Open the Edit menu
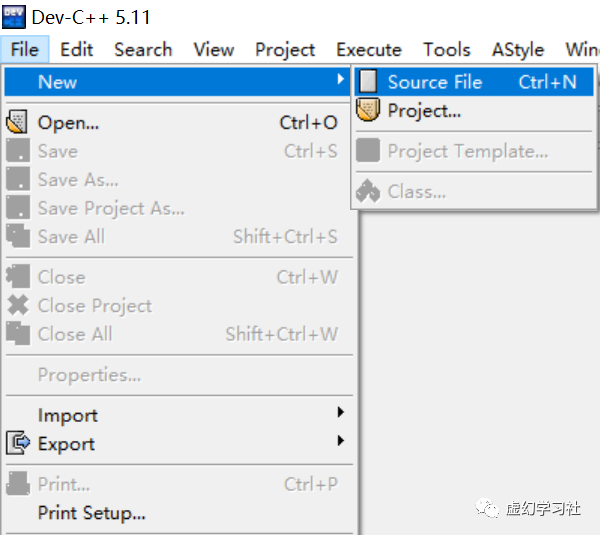This screenshot has width=600, height=535. click(x=76, y=49)
